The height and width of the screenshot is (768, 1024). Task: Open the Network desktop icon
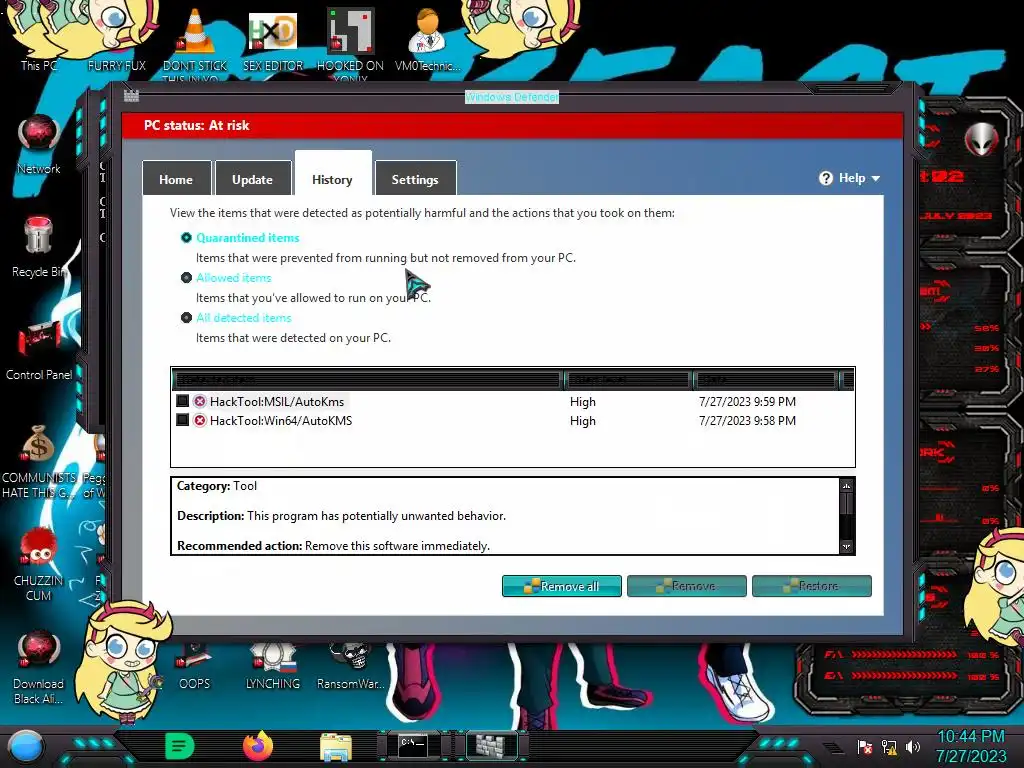tap(39, 145)
